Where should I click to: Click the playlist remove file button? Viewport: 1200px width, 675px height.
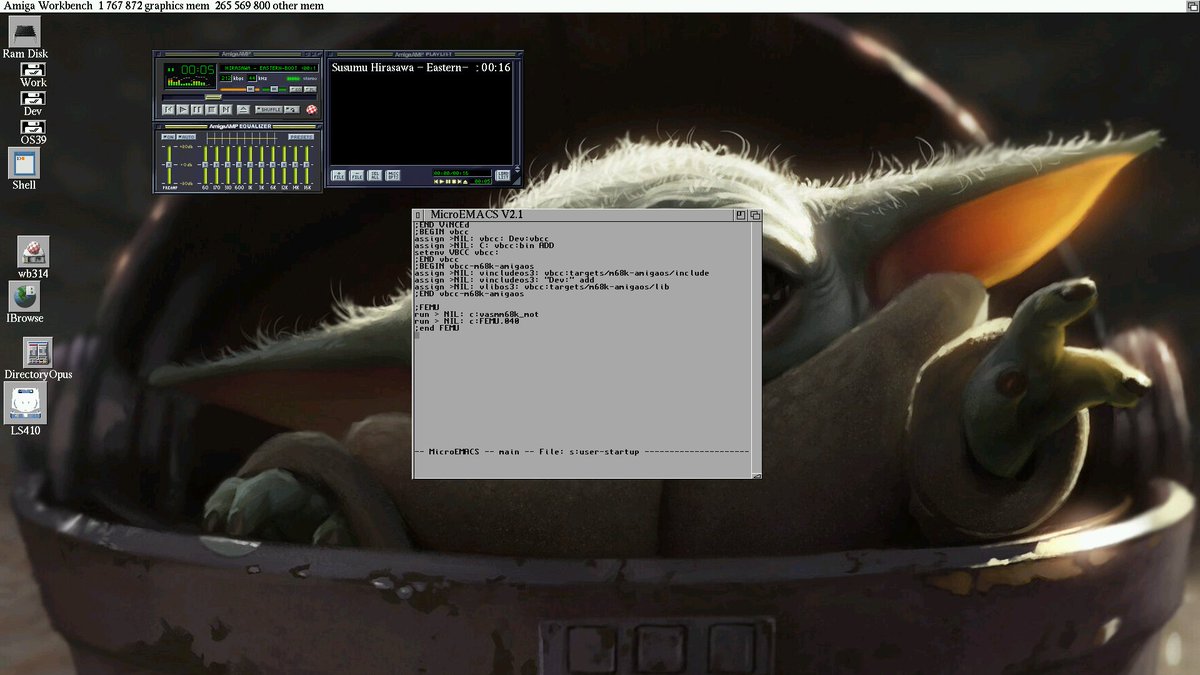coord(357,175)
